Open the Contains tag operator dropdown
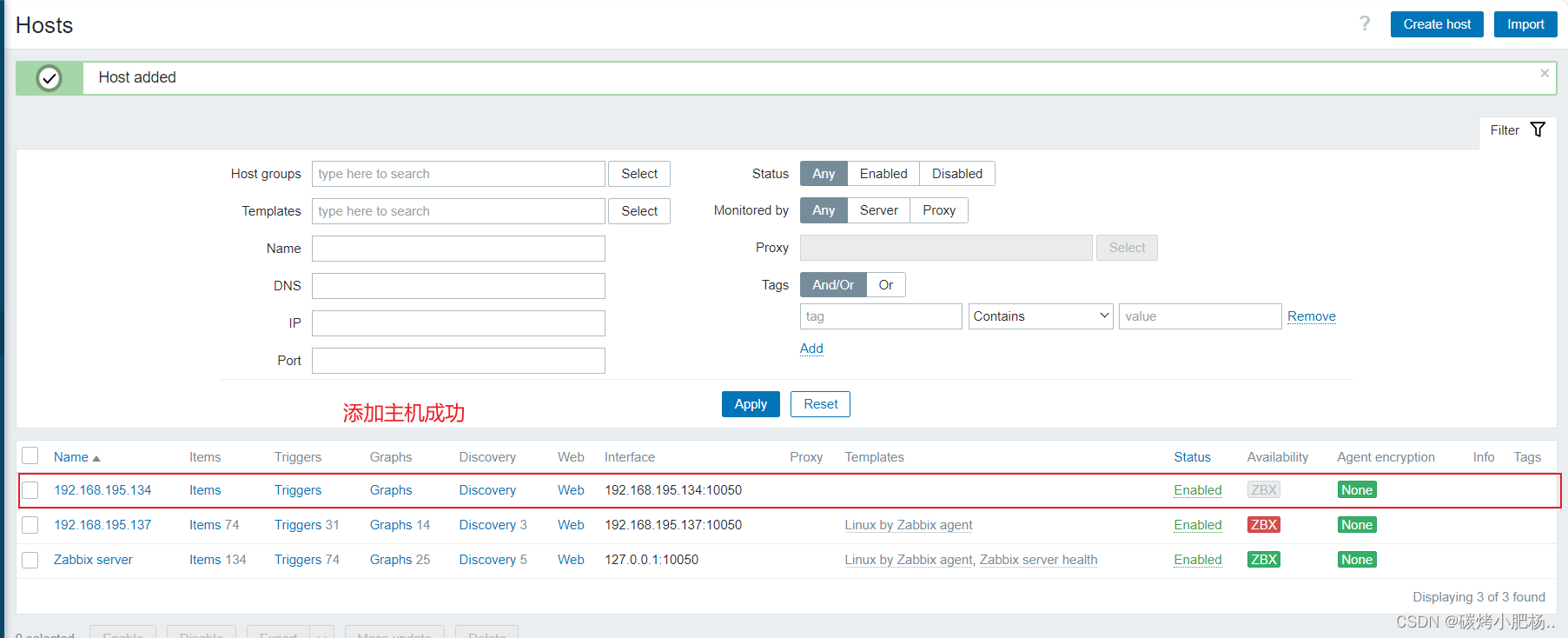Screen dimensions: 1568x638 pyautogui.click(x=1041, y=316)
